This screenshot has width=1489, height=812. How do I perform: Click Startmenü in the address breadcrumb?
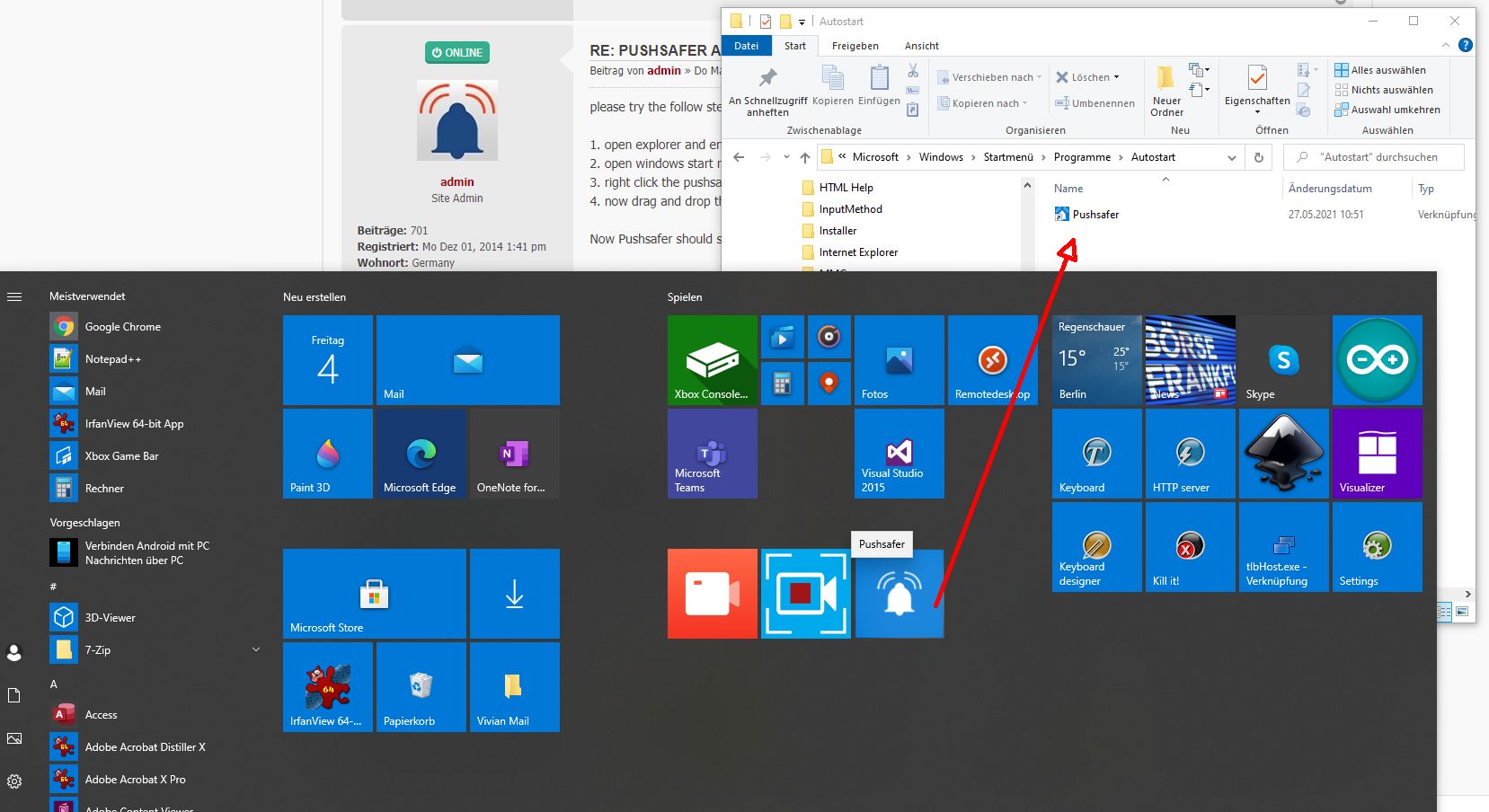[x=1008, y=157]
